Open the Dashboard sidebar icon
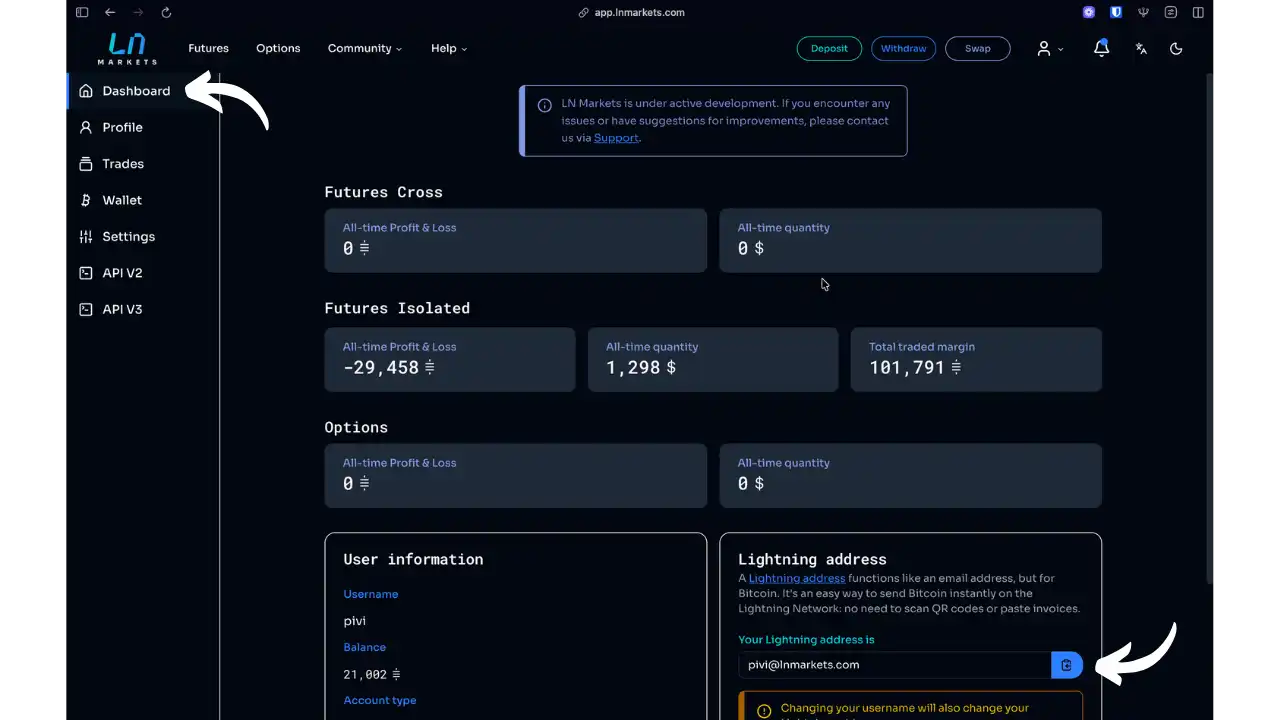The height and width of the screenshot is (720, 1280). (85, 91)
